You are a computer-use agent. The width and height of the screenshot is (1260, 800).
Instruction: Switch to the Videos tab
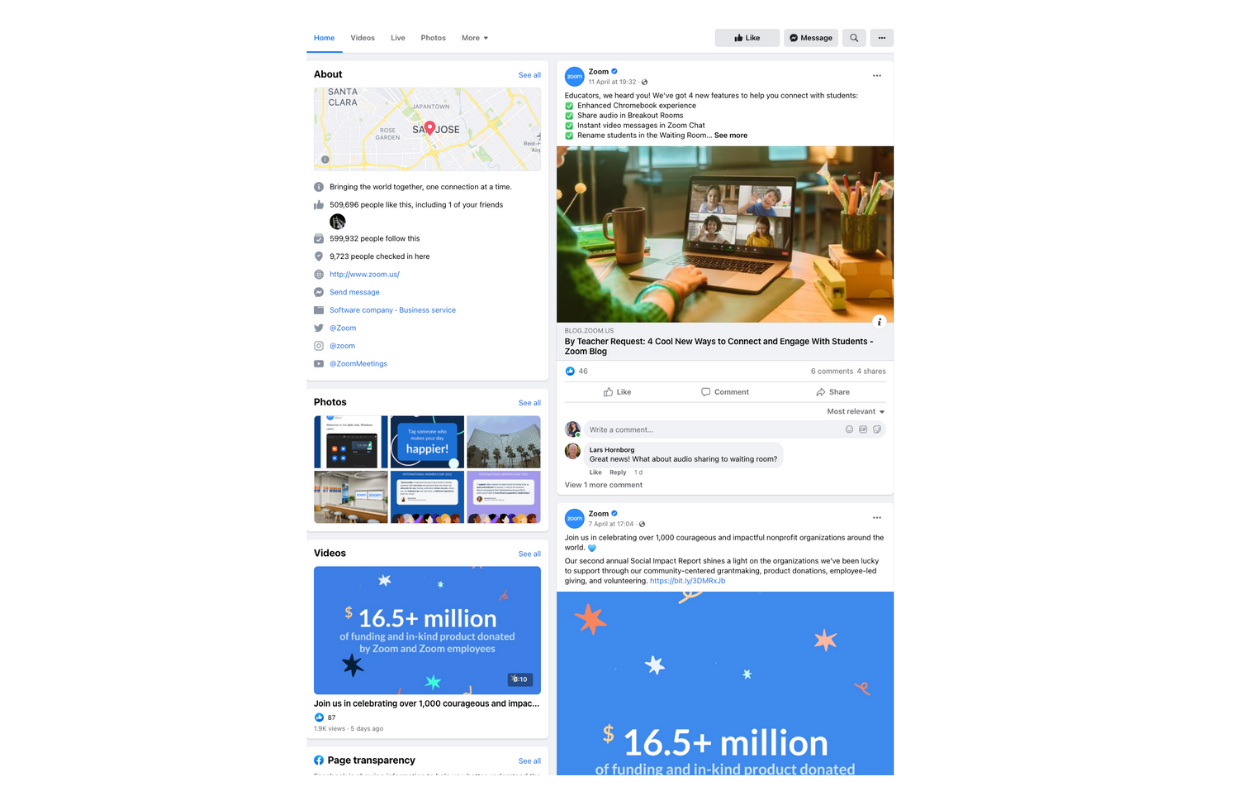tap(363, 38)
